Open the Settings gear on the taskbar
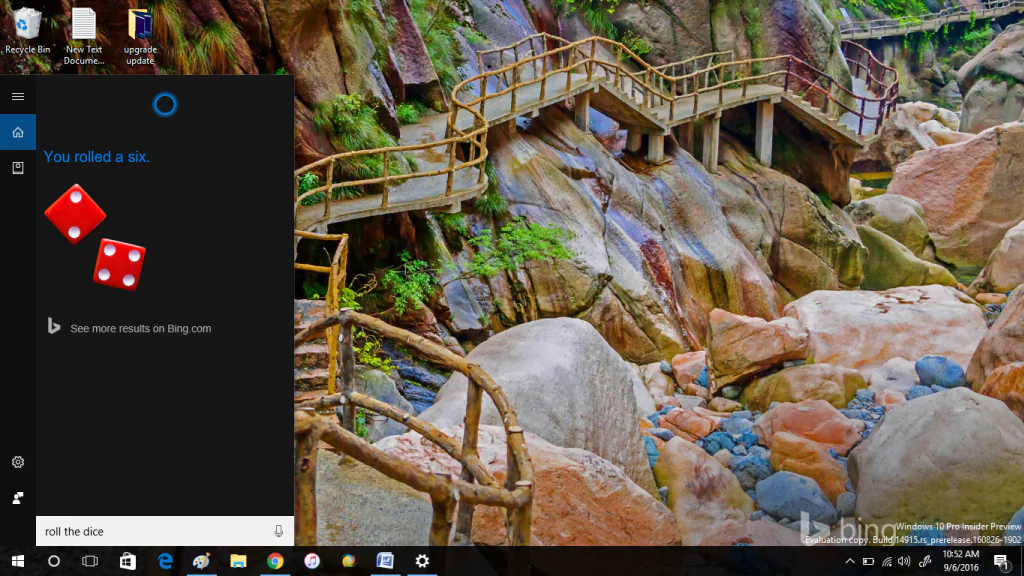Viewport: 1024px width, 576px height. click(x=423, y=561)
